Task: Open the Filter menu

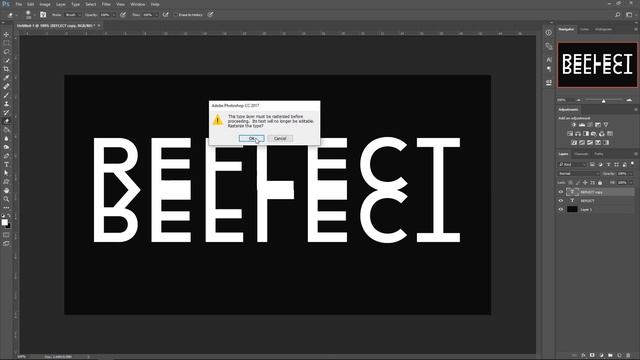Action: (106, 4)
